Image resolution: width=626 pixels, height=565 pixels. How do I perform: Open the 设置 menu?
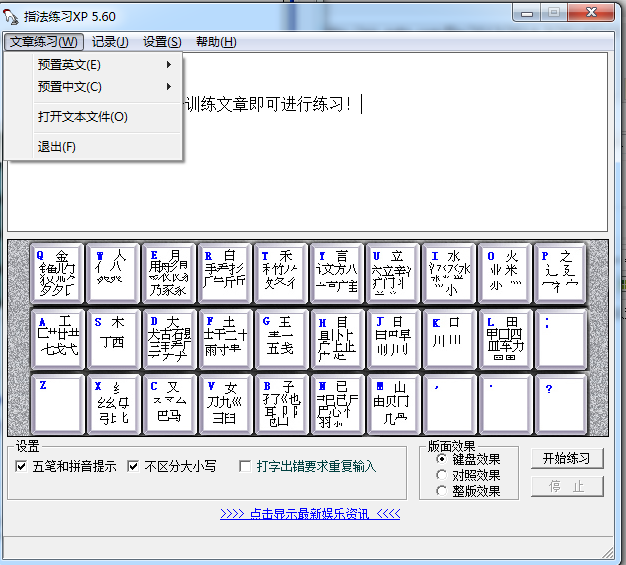pyautogui.click(x=162, y=42)
